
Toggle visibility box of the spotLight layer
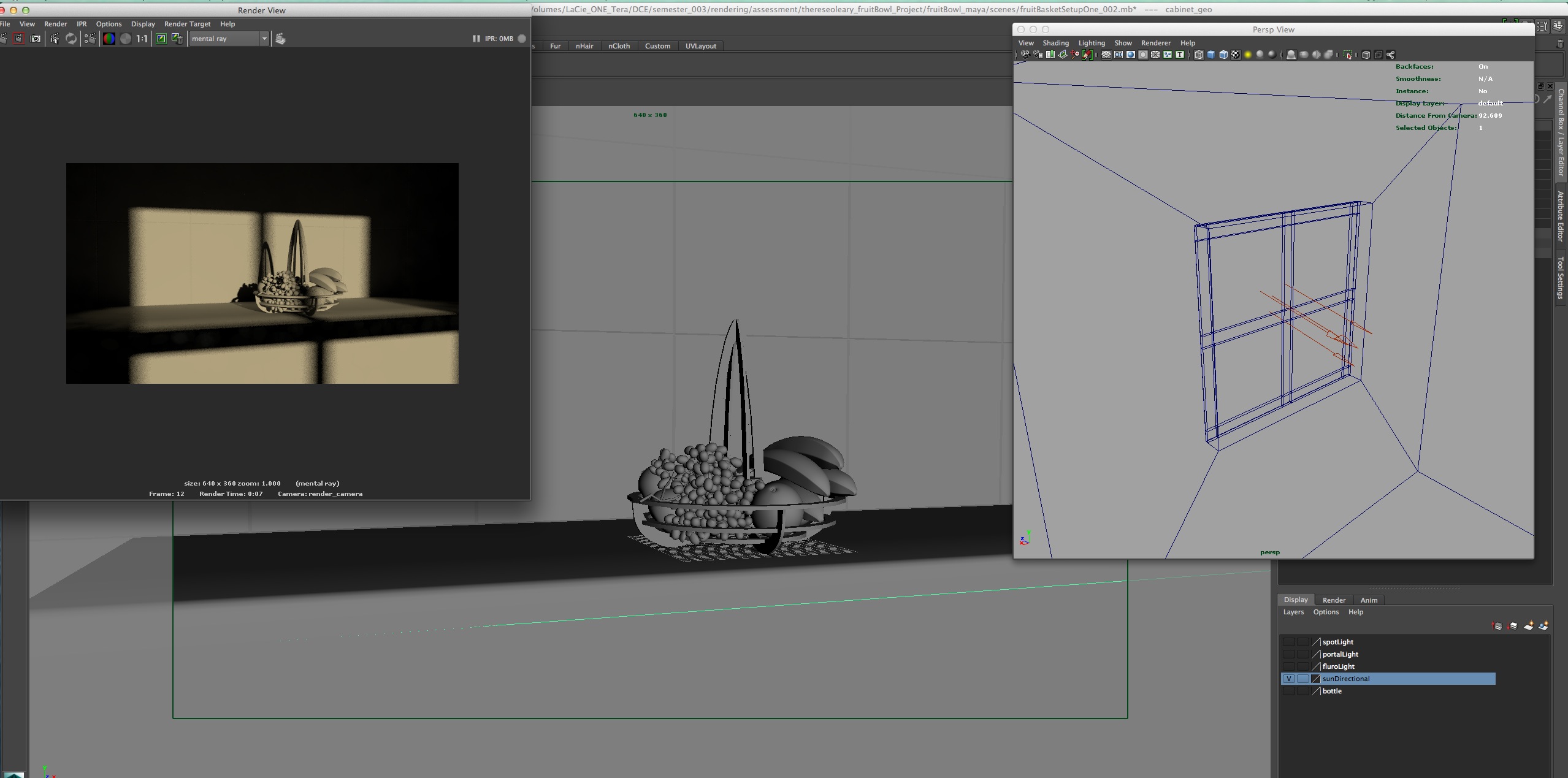(1288, 642)
